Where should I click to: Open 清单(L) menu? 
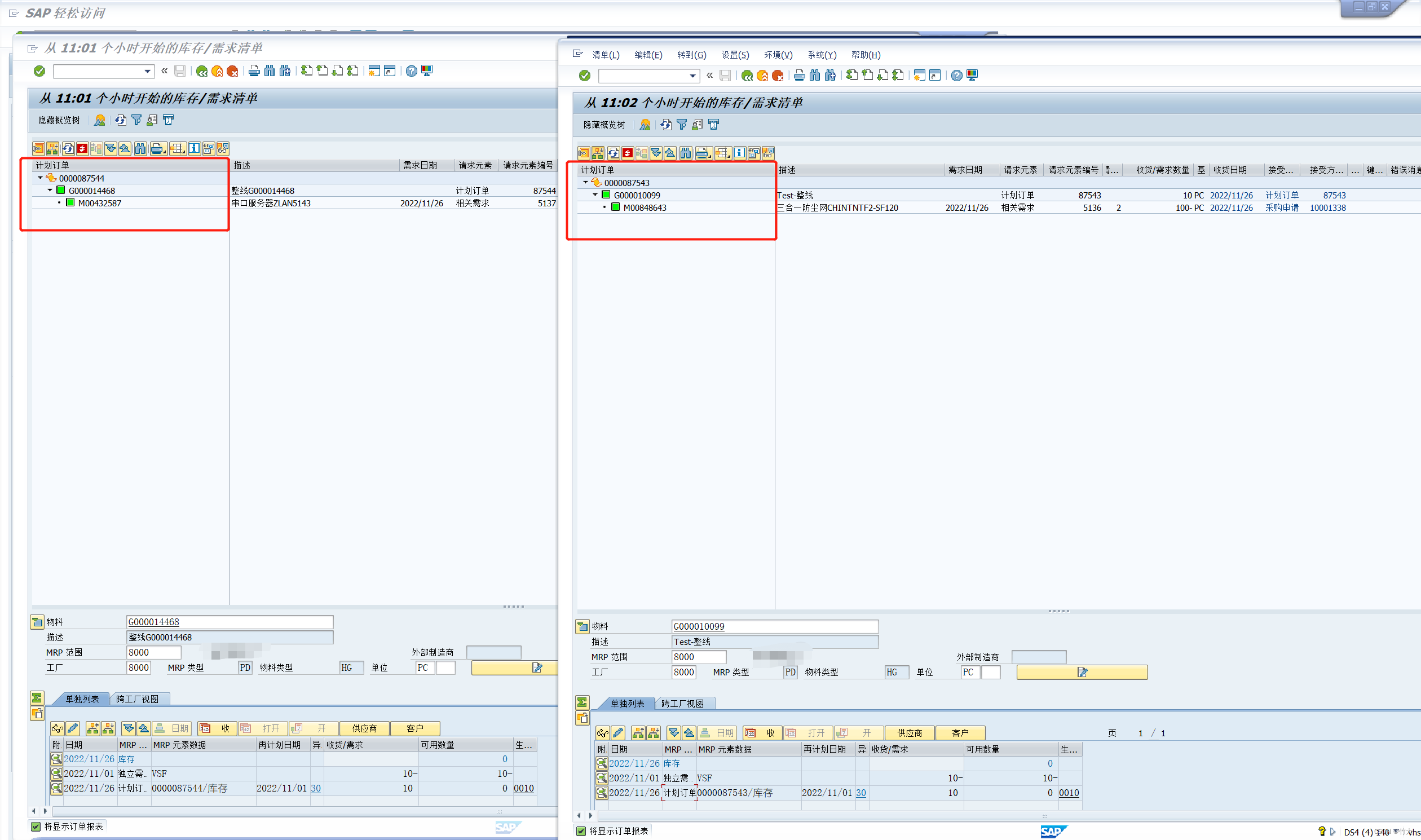point(605,55)
